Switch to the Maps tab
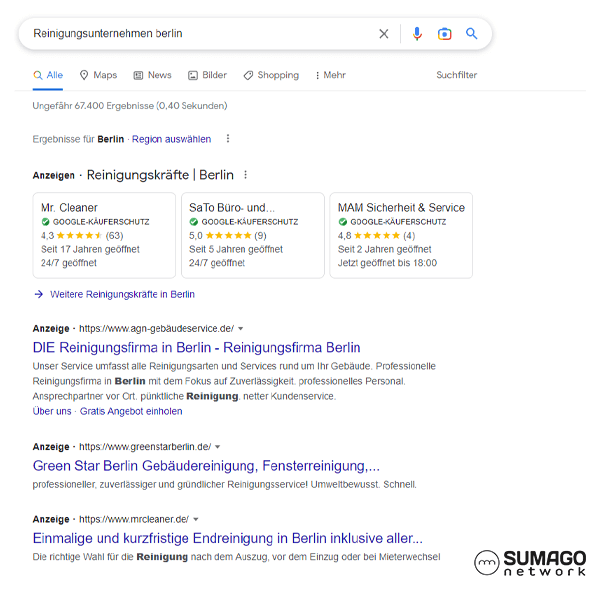This screenshot has height=600, width=600. [98, 75]
